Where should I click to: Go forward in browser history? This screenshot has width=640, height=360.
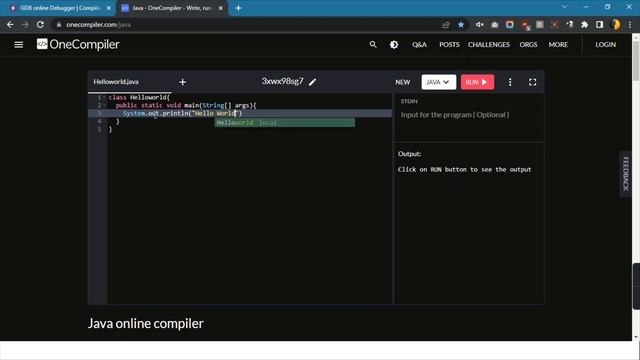click(25, 24)
